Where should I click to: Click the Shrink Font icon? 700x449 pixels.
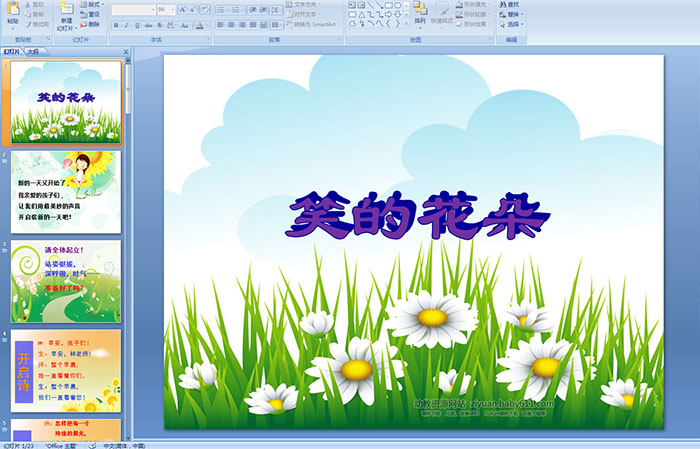pyautogui.click(x=192, y=9)
